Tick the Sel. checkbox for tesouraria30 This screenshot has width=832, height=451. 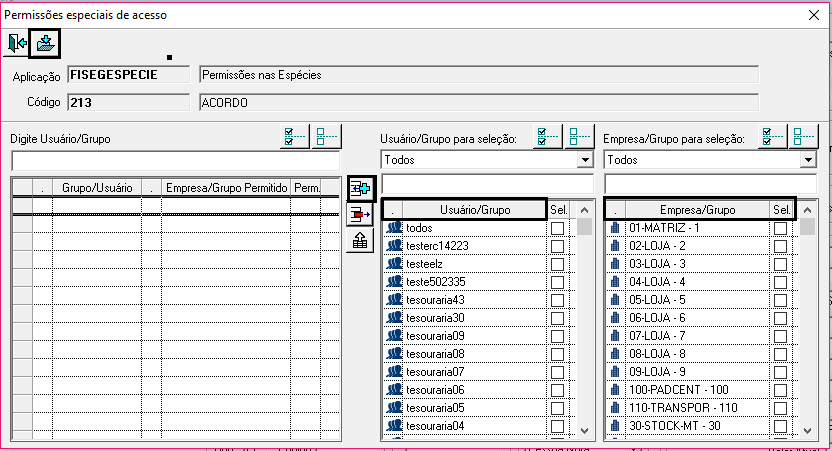point(557,318)
